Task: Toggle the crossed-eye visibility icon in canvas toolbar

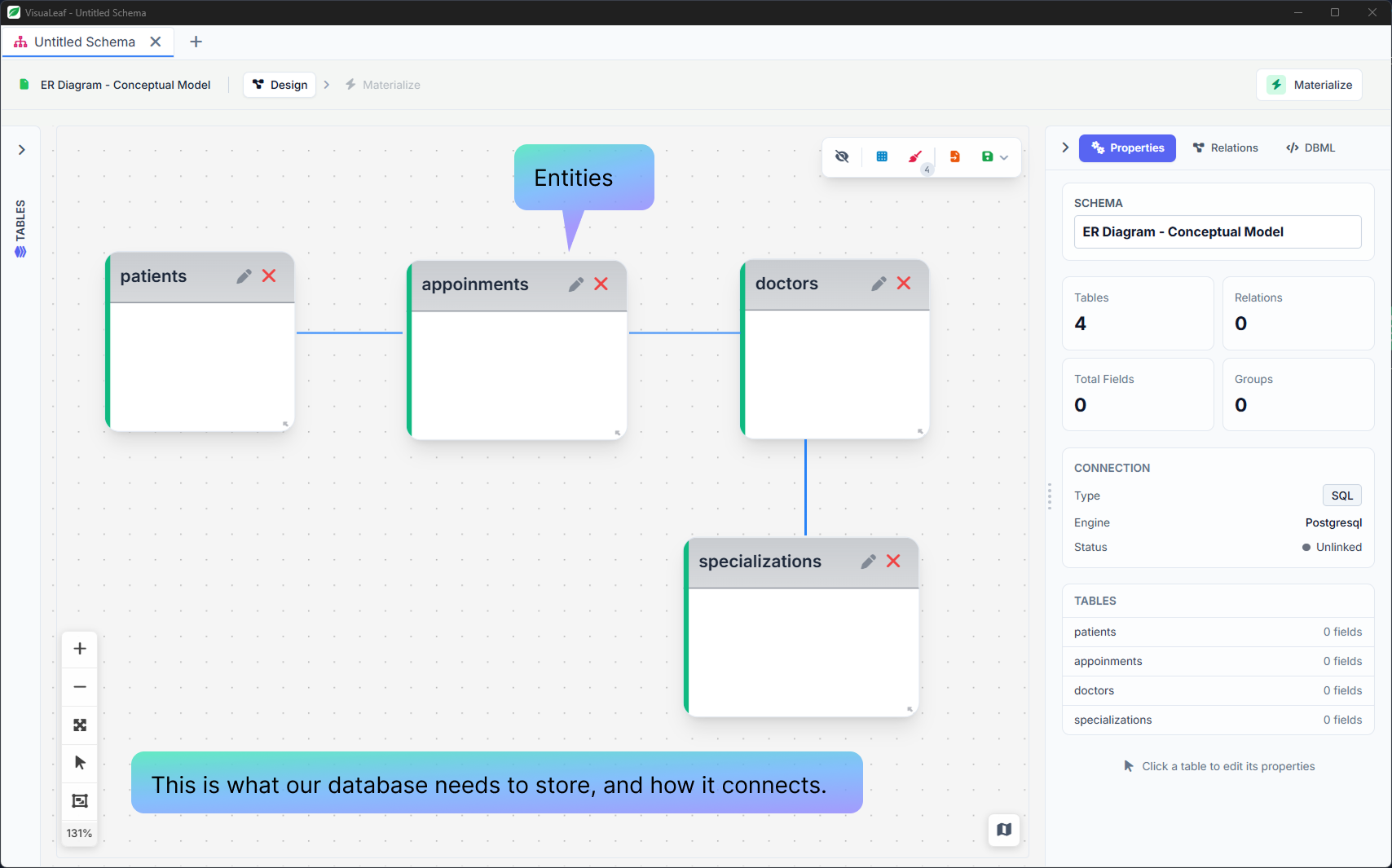Action: point(842,156)
